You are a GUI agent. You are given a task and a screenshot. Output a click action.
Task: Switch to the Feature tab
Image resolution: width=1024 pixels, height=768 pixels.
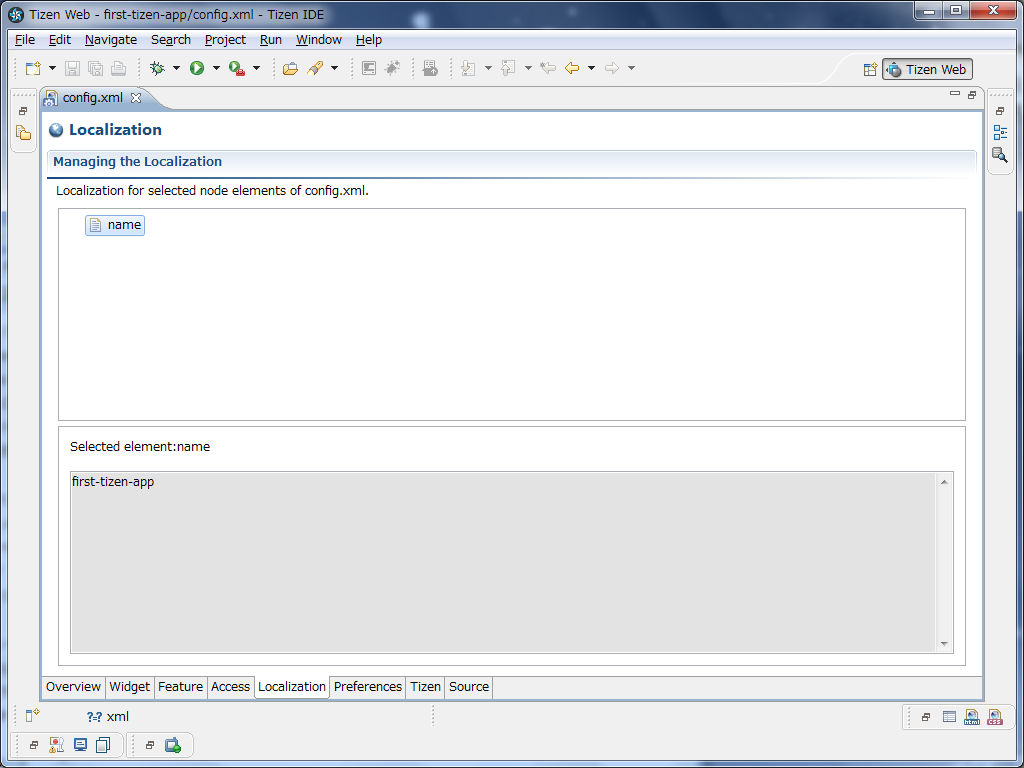pos(180,687)
